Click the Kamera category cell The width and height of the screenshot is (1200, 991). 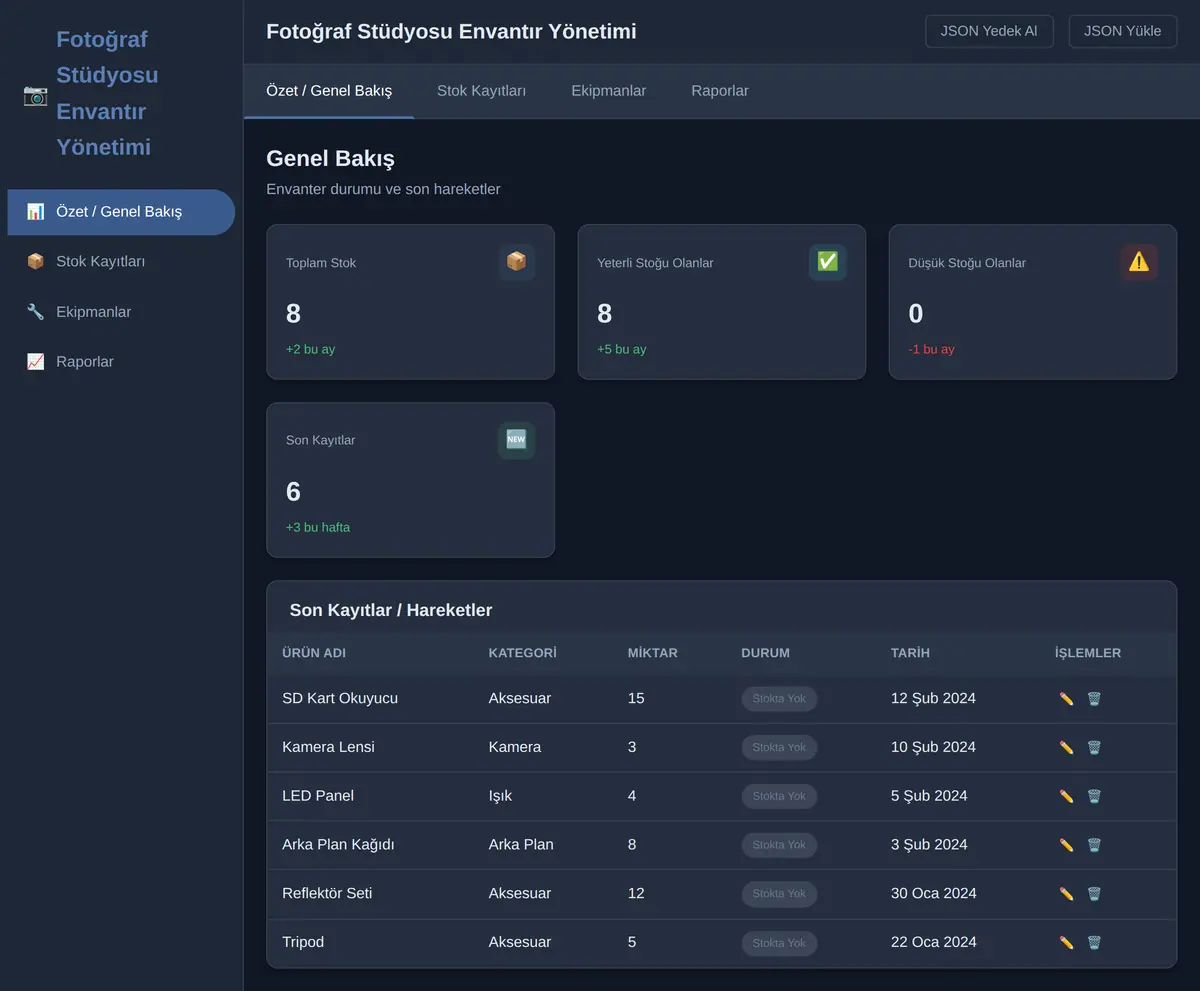pos(515,747)
